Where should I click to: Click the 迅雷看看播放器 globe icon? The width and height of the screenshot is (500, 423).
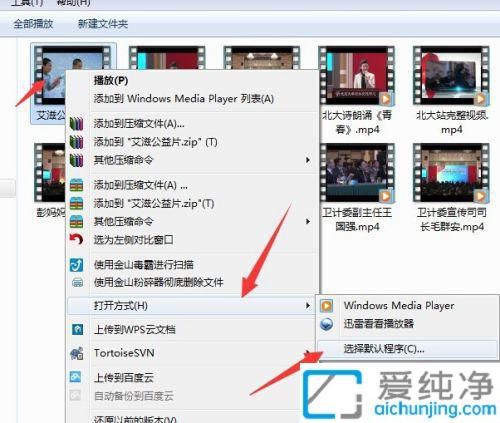327,324
